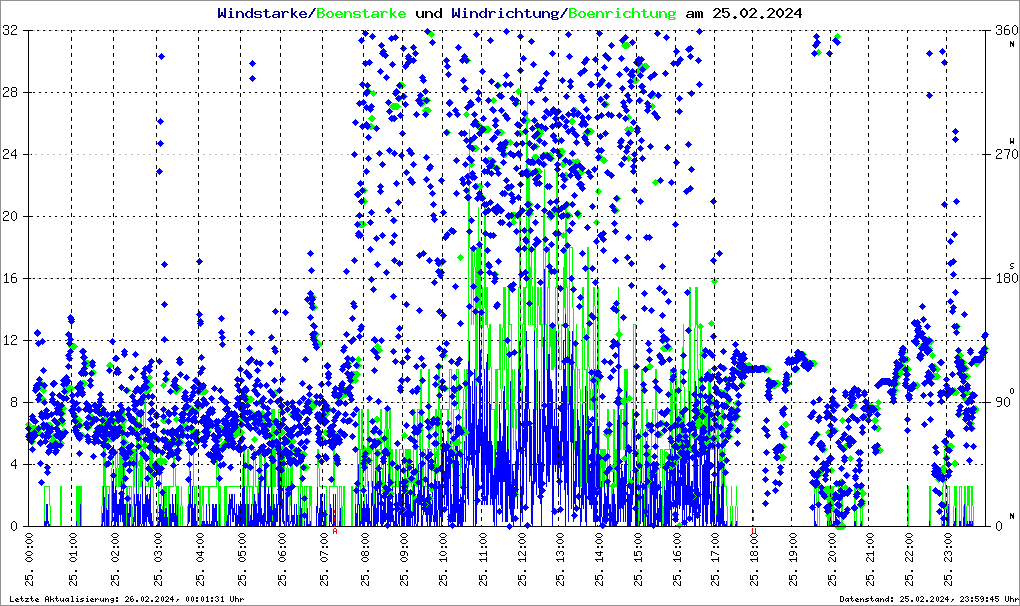Viewport: 1020px width, 606px height.
Task: Click the 11:00 time axis label
Action: tap(483, 559)
